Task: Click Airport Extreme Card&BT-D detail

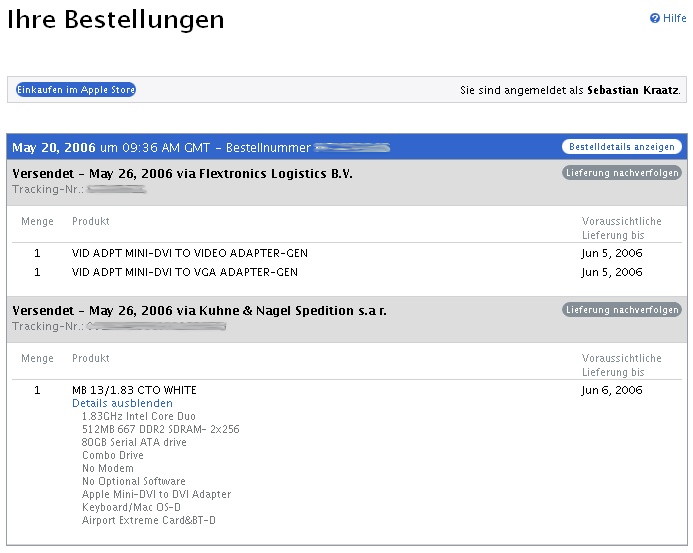Action: 148,520
